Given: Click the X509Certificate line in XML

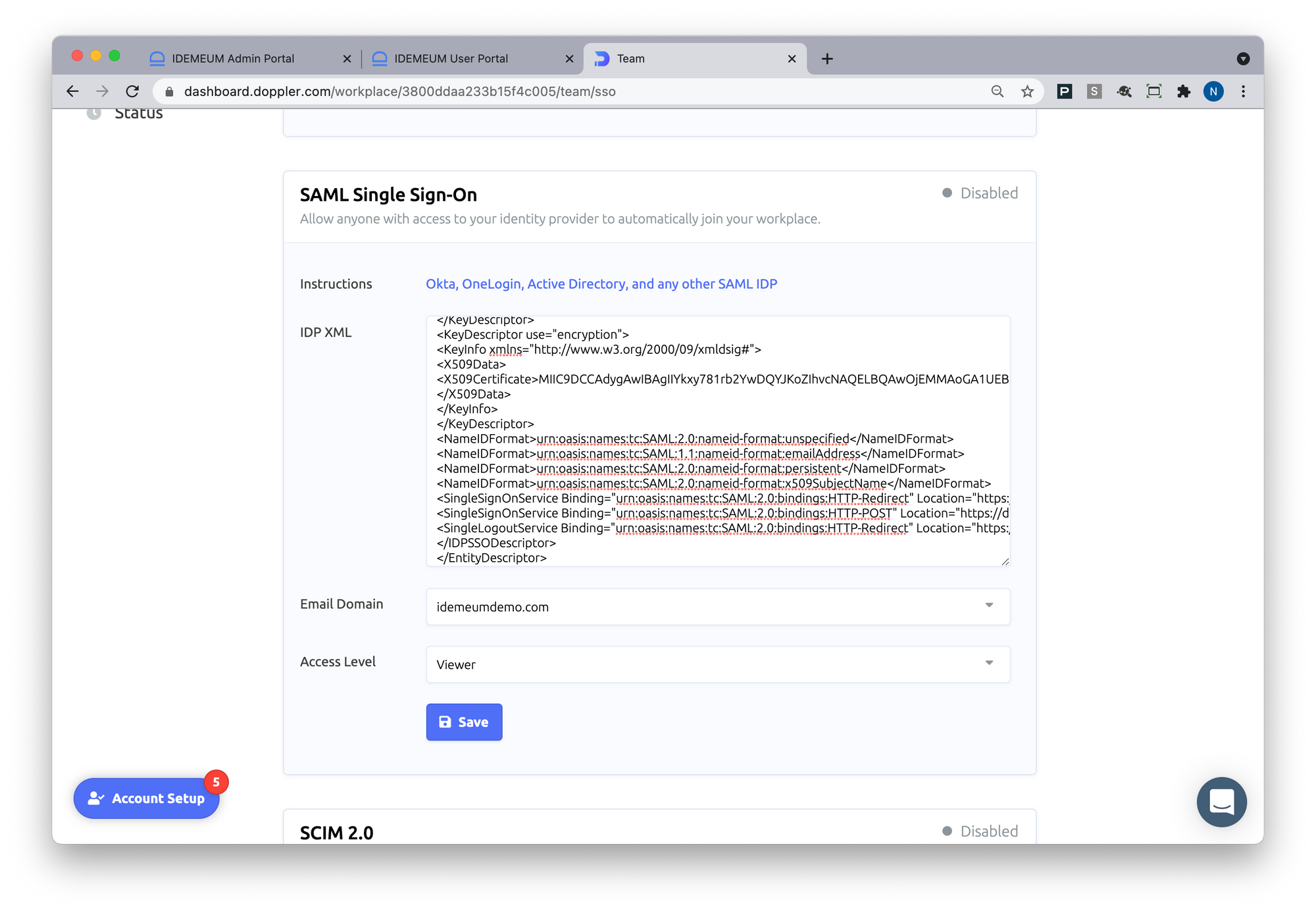Looking at the screenshot, I should coord(722,379).
